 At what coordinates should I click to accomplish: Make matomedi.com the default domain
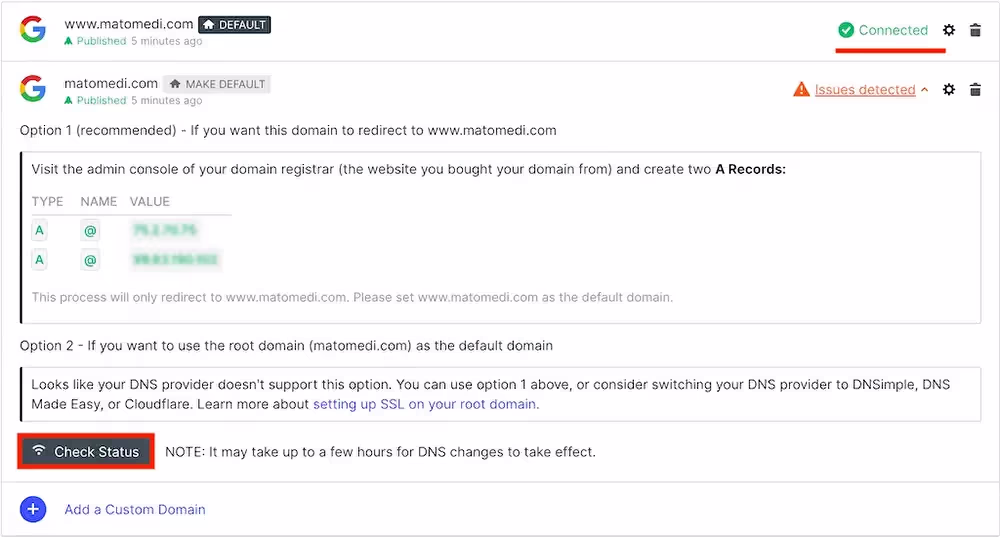217,84
